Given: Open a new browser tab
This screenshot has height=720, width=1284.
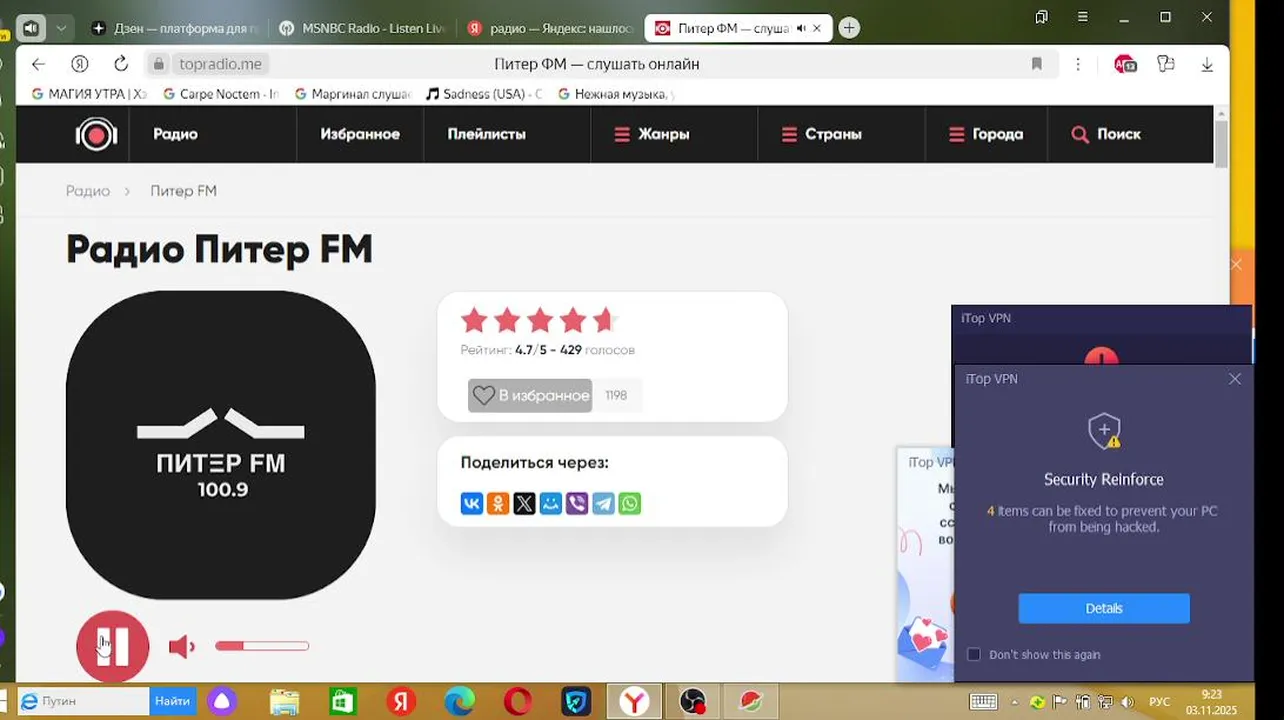Looking at the screenshot, I should click(849, 28).
